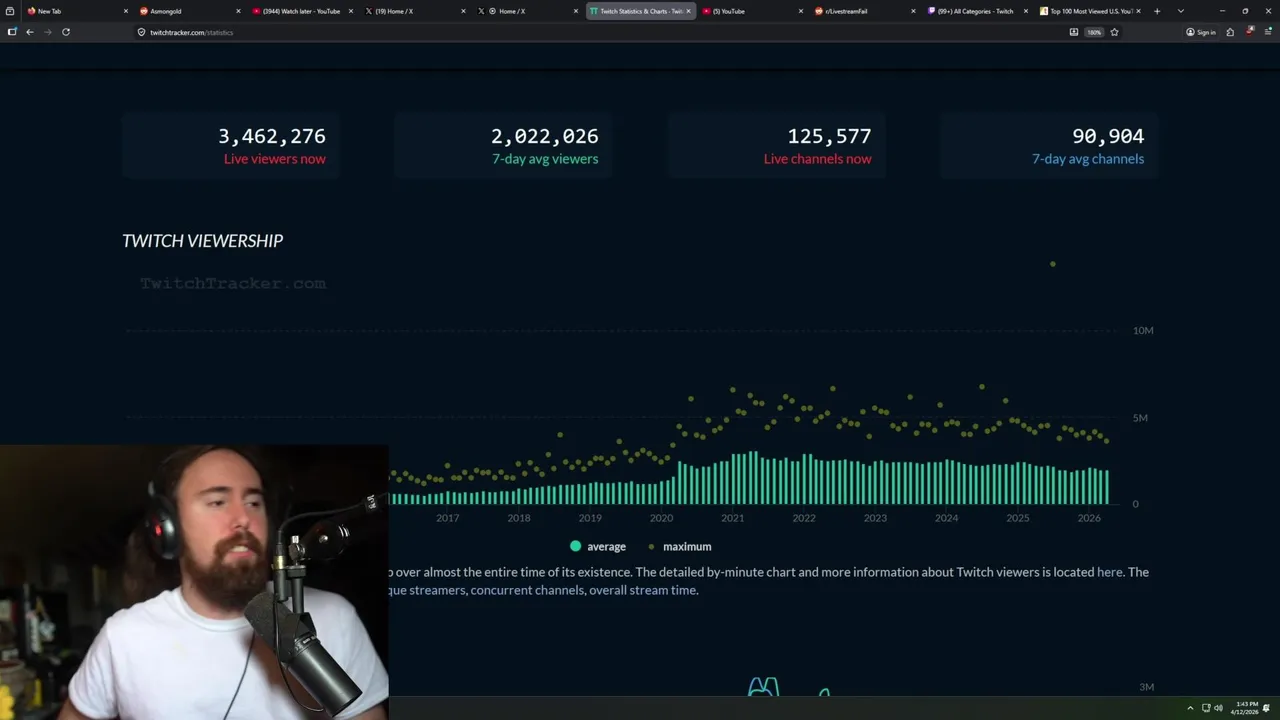
Task: Bookmark this page with the star icon
Action: pyautogui.click(x=1114, y=32)
